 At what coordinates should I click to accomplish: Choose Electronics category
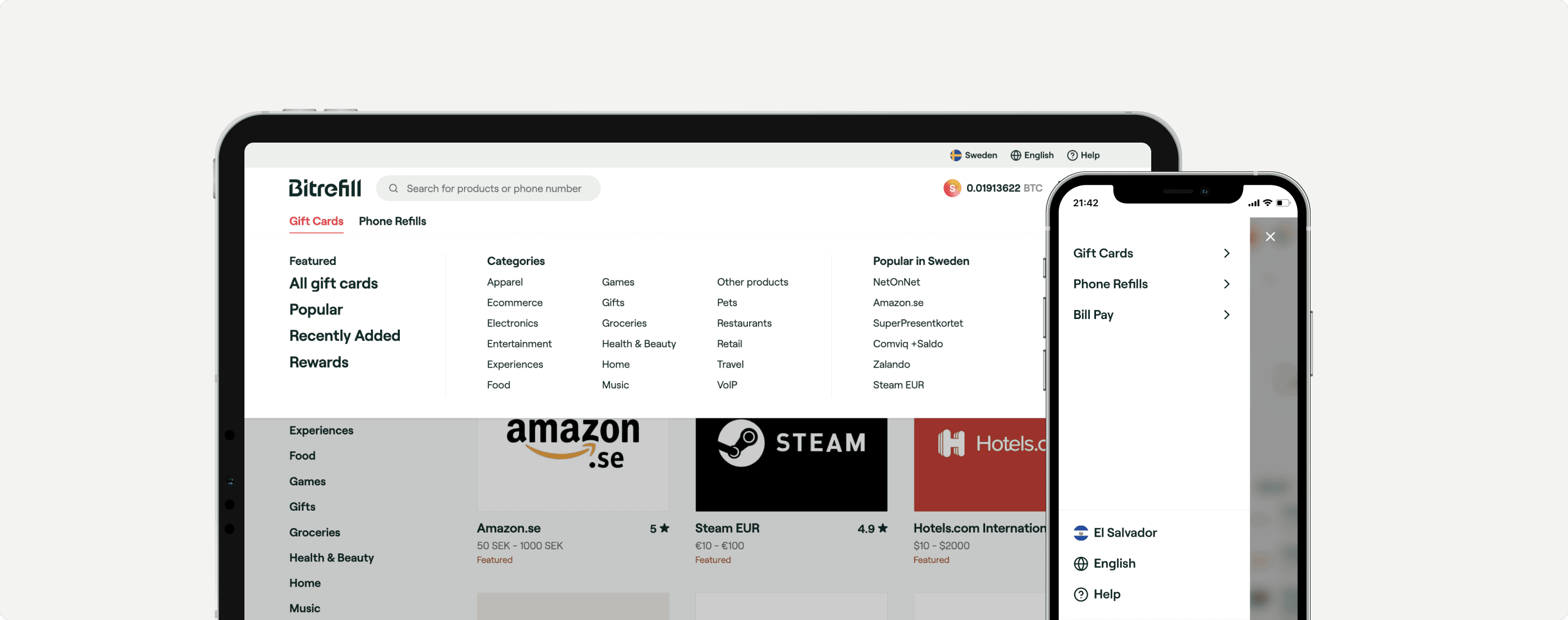click(512, 324)
